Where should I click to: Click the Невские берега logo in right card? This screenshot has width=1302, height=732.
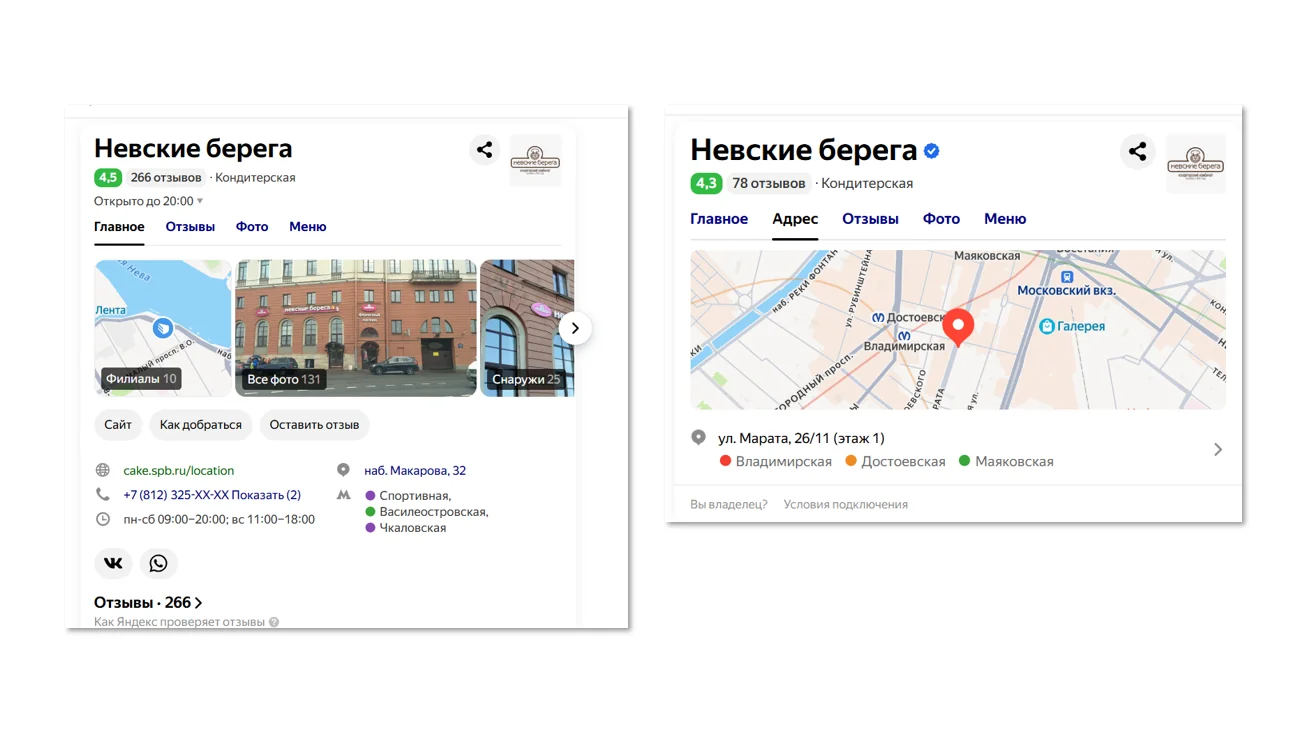tap(1195, 162)
